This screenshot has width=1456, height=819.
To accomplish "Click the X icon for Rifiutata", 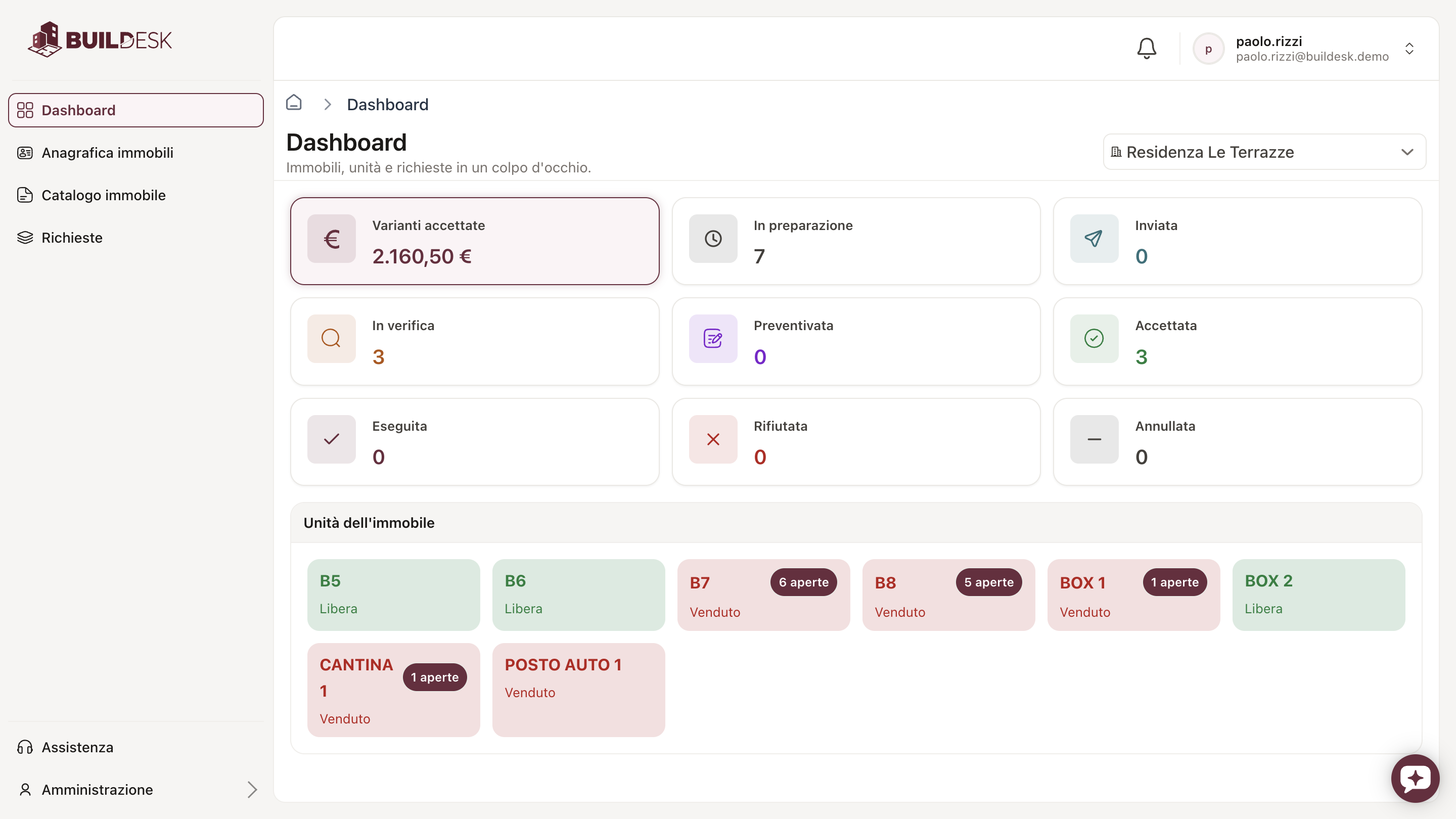I will (x=713, y=439).
